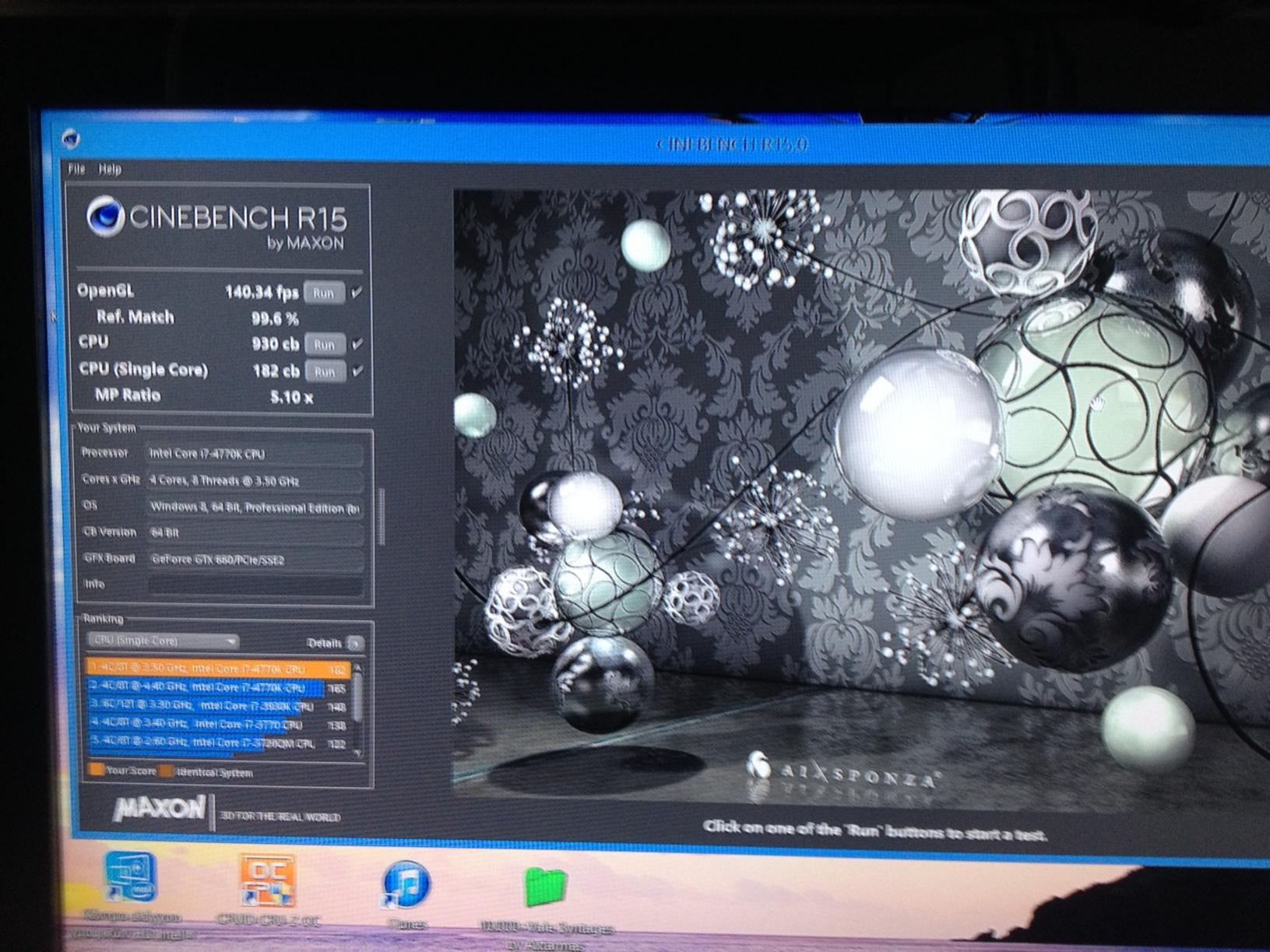
Task: Click the OpenGL score 140.34 fps
Action: [262, 293]
